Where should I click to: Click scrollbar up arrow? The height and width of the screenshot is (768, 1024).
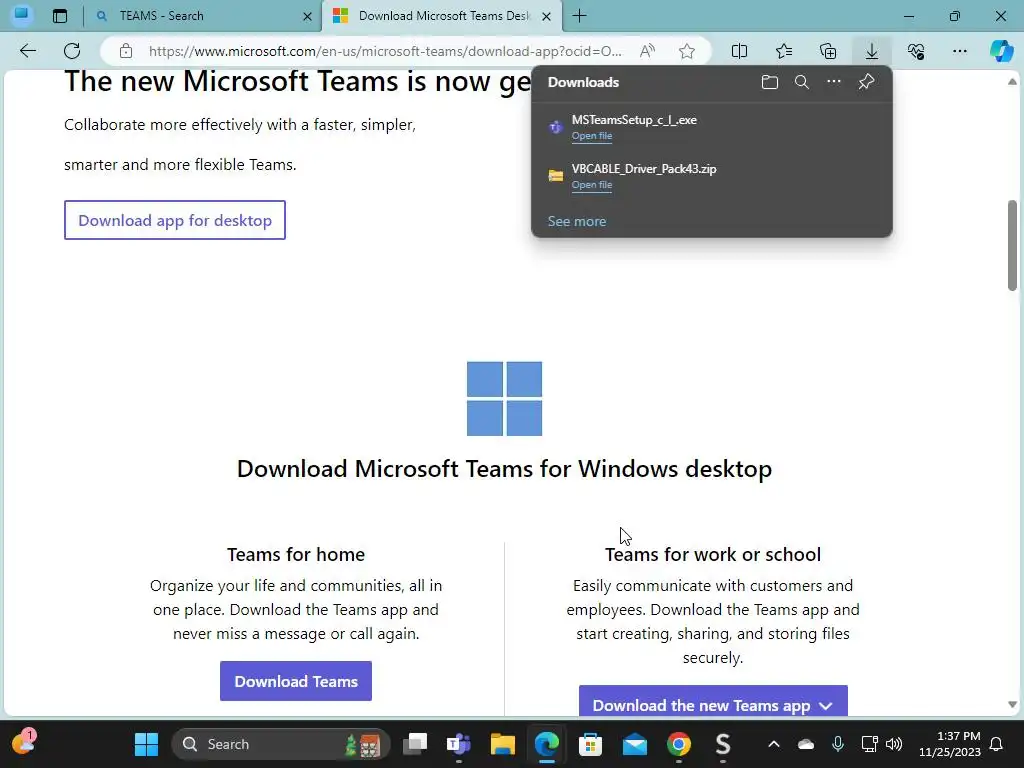click(1012, 82)
